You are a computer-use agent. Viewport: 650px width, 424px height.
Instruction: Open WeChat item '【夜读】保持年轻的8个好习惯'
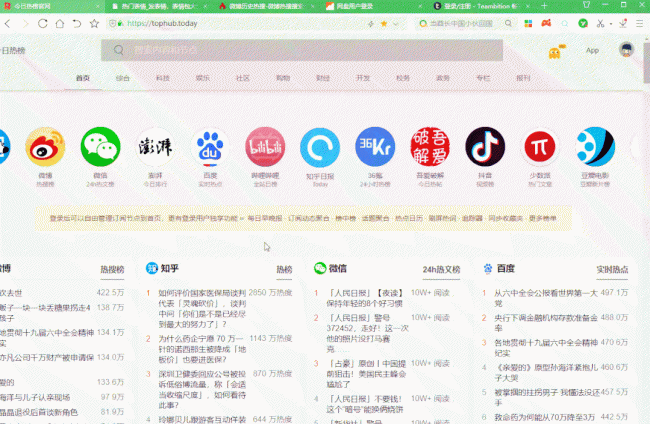[x=366, y=298]
